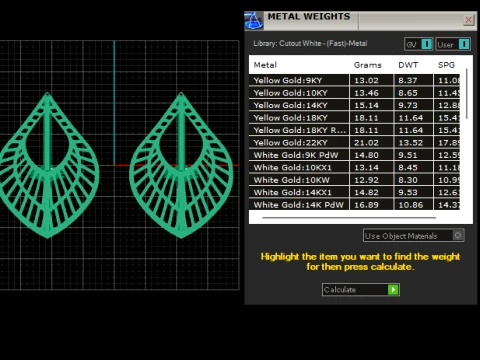Select the White Gold:9K PdW row

pos(354,155)
